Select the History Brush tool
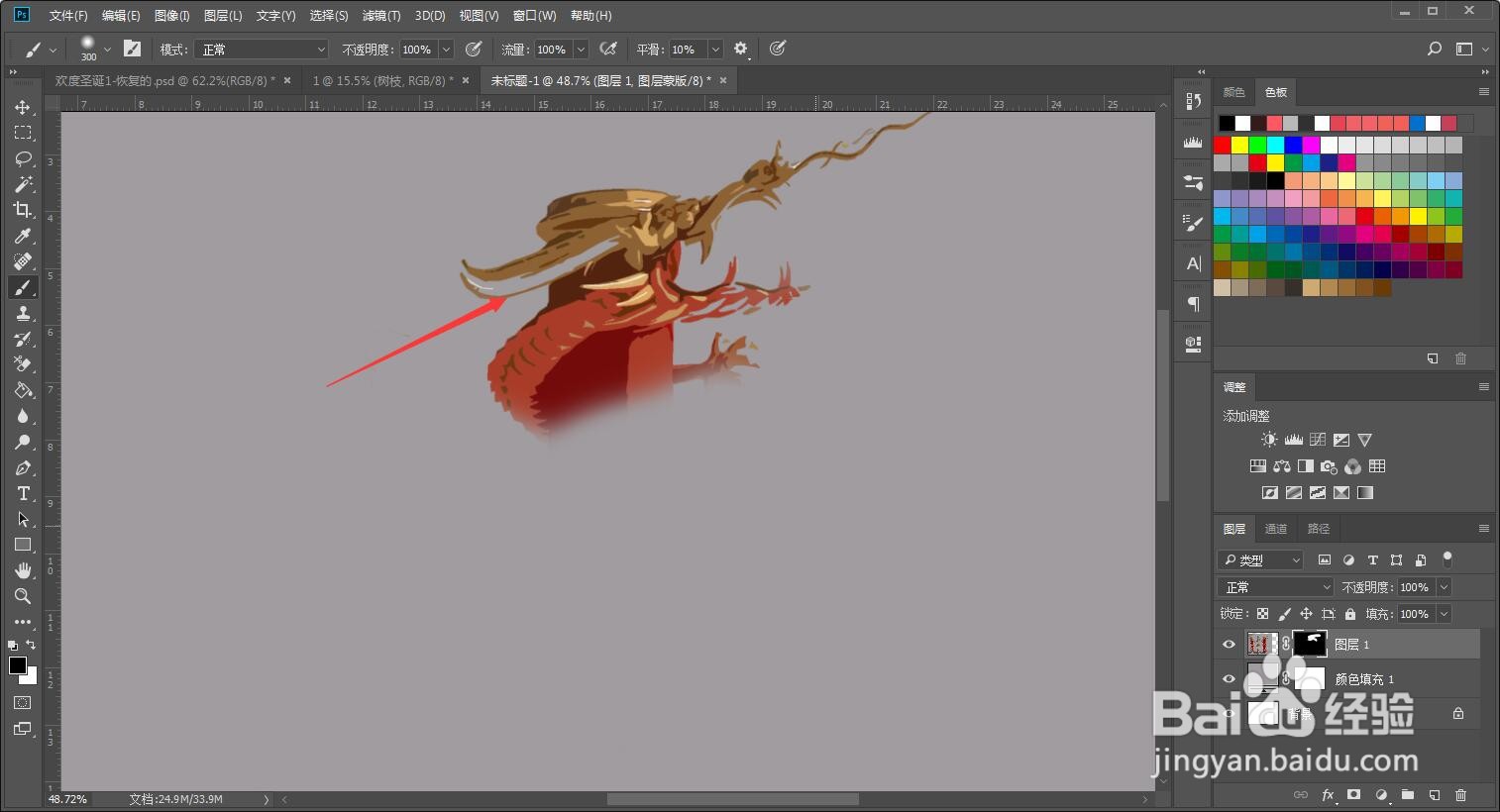The width and height of the screenshot is (1500, 812). click(23, 339)
